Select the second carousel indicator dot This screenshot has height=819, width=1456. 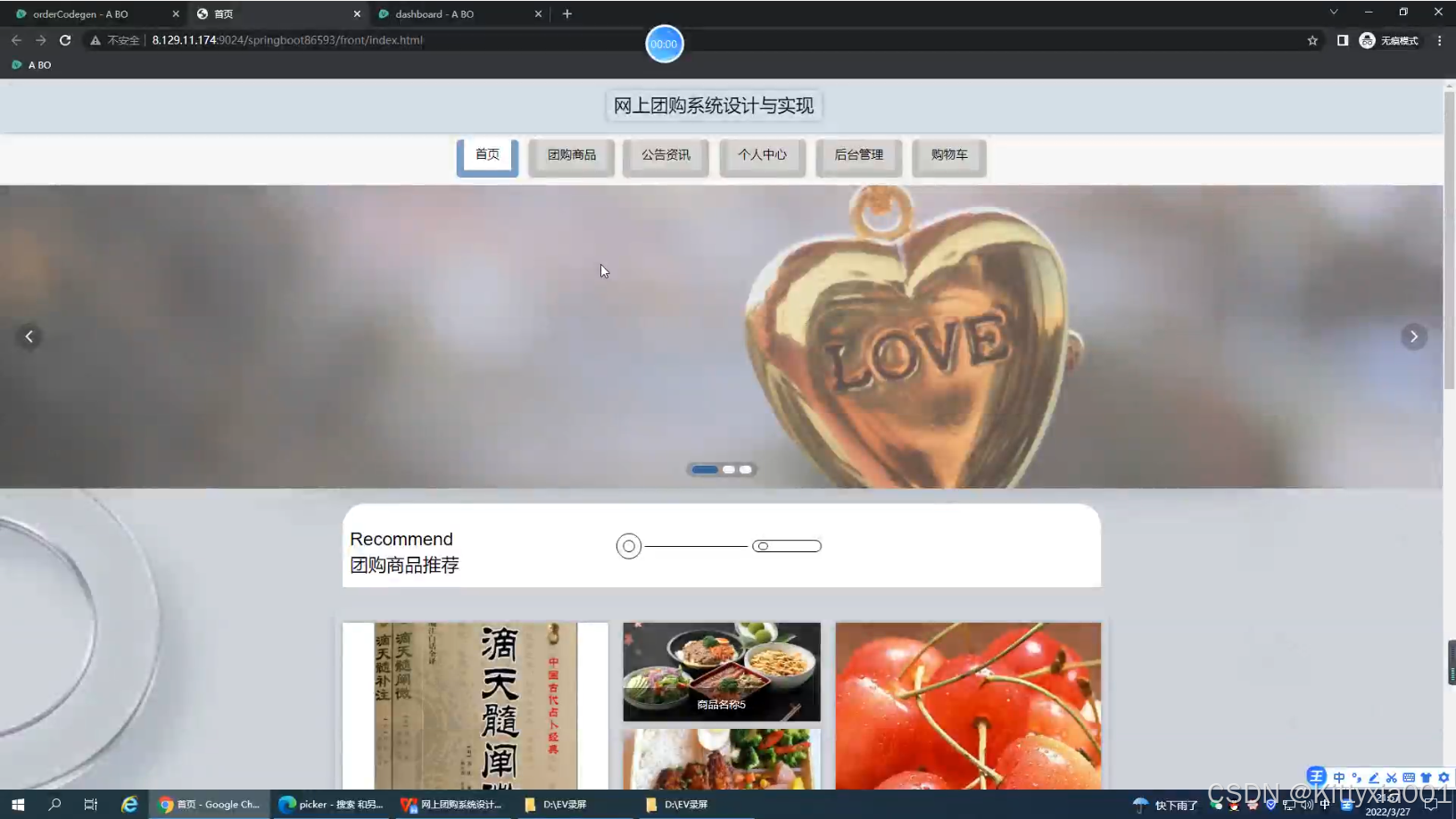(x=729, y=469)
